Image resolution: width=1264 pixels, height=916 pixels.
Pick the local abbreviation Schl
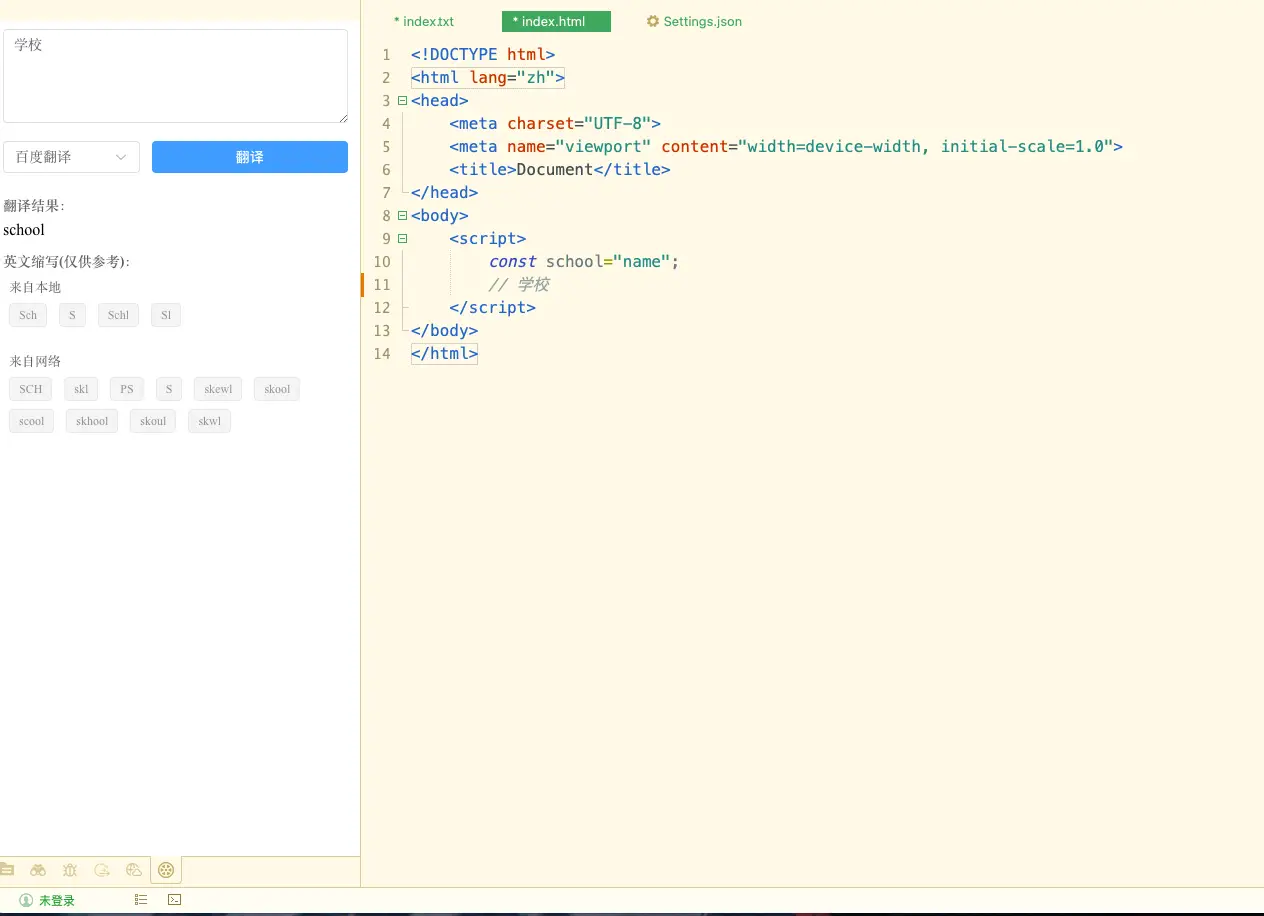pyautogui.click(x=118, y=315)
